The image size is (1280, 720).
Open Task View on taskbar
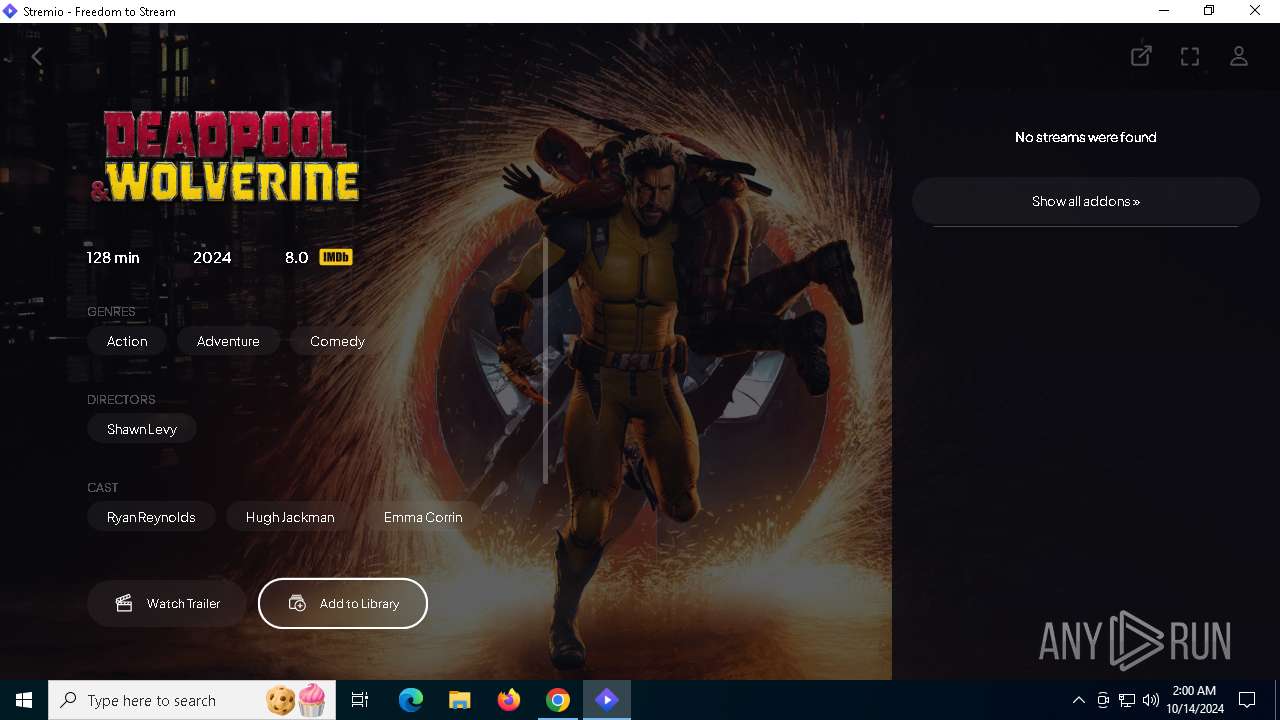click(x=360, y=700)
